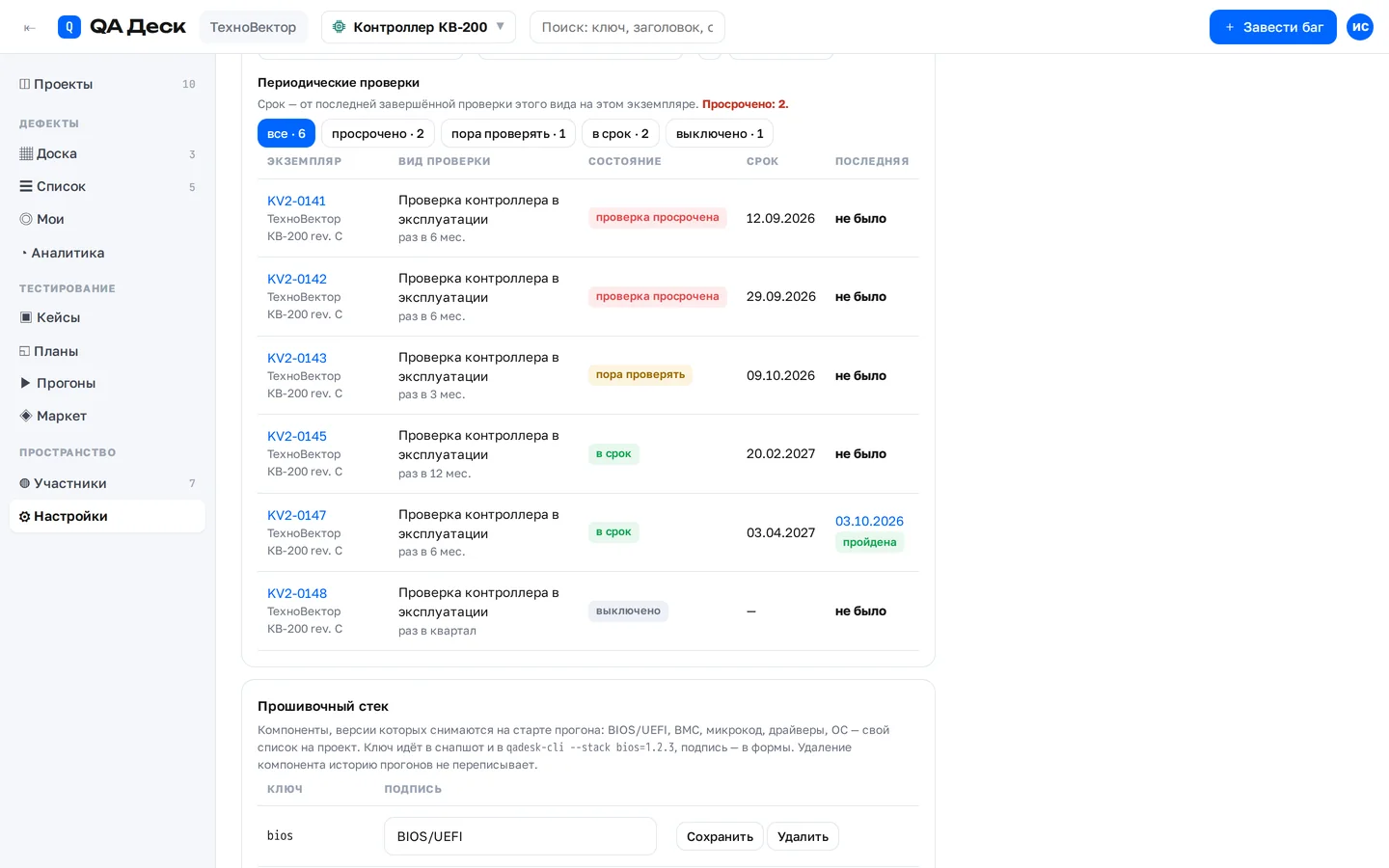The image size is (1389, 868).
Task: Open the Мои section icon
Action: (26, 219)
